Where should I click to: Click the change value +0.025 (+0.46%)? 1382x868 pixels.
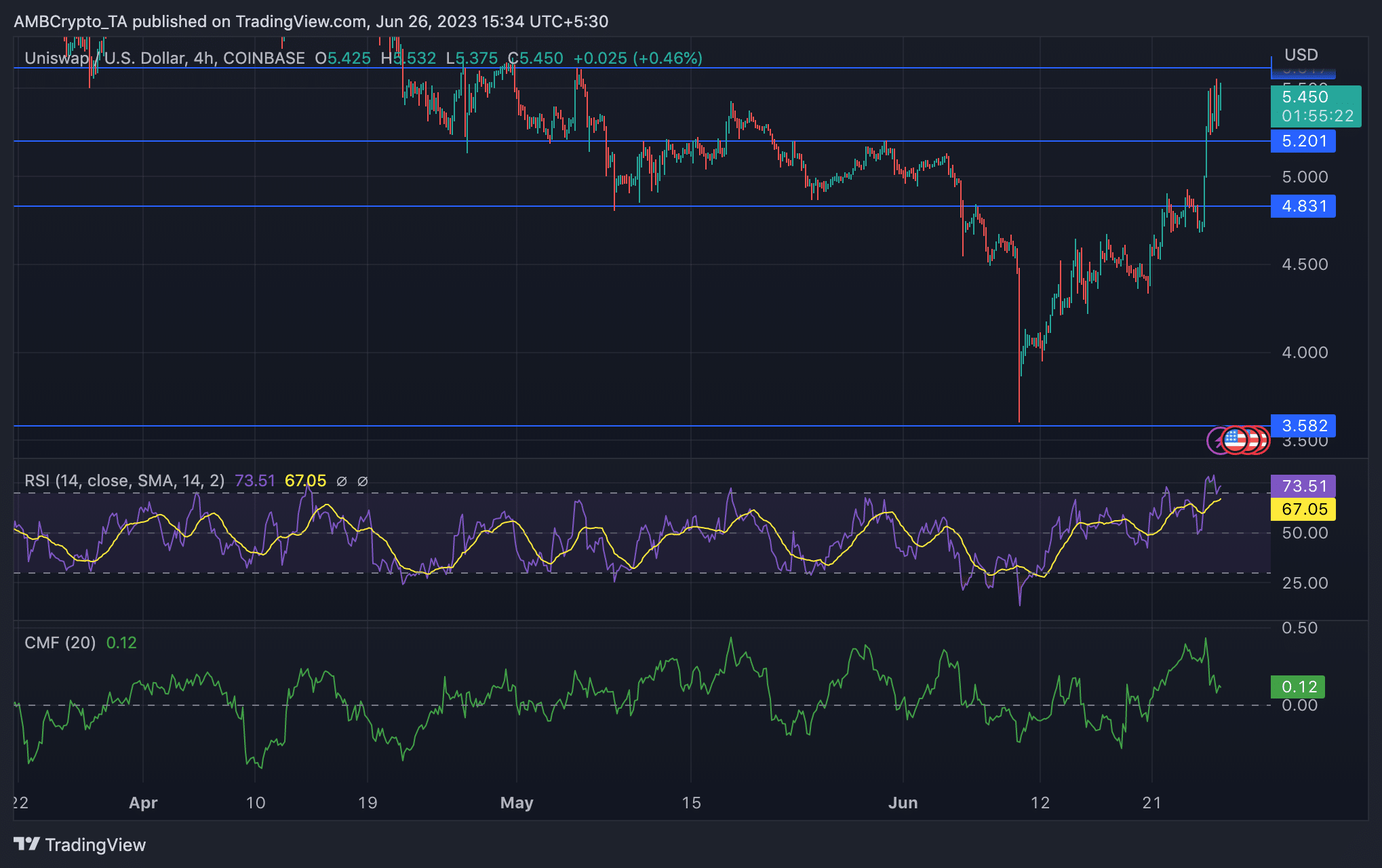click(x=638, y=58)
